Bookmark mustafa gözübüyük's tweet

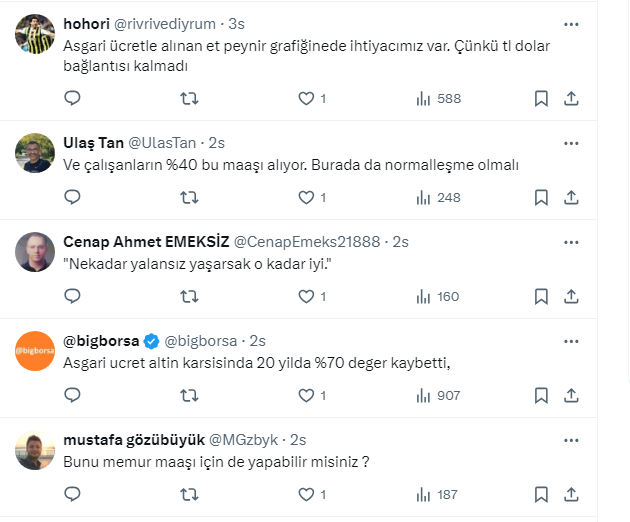point(541,494)
